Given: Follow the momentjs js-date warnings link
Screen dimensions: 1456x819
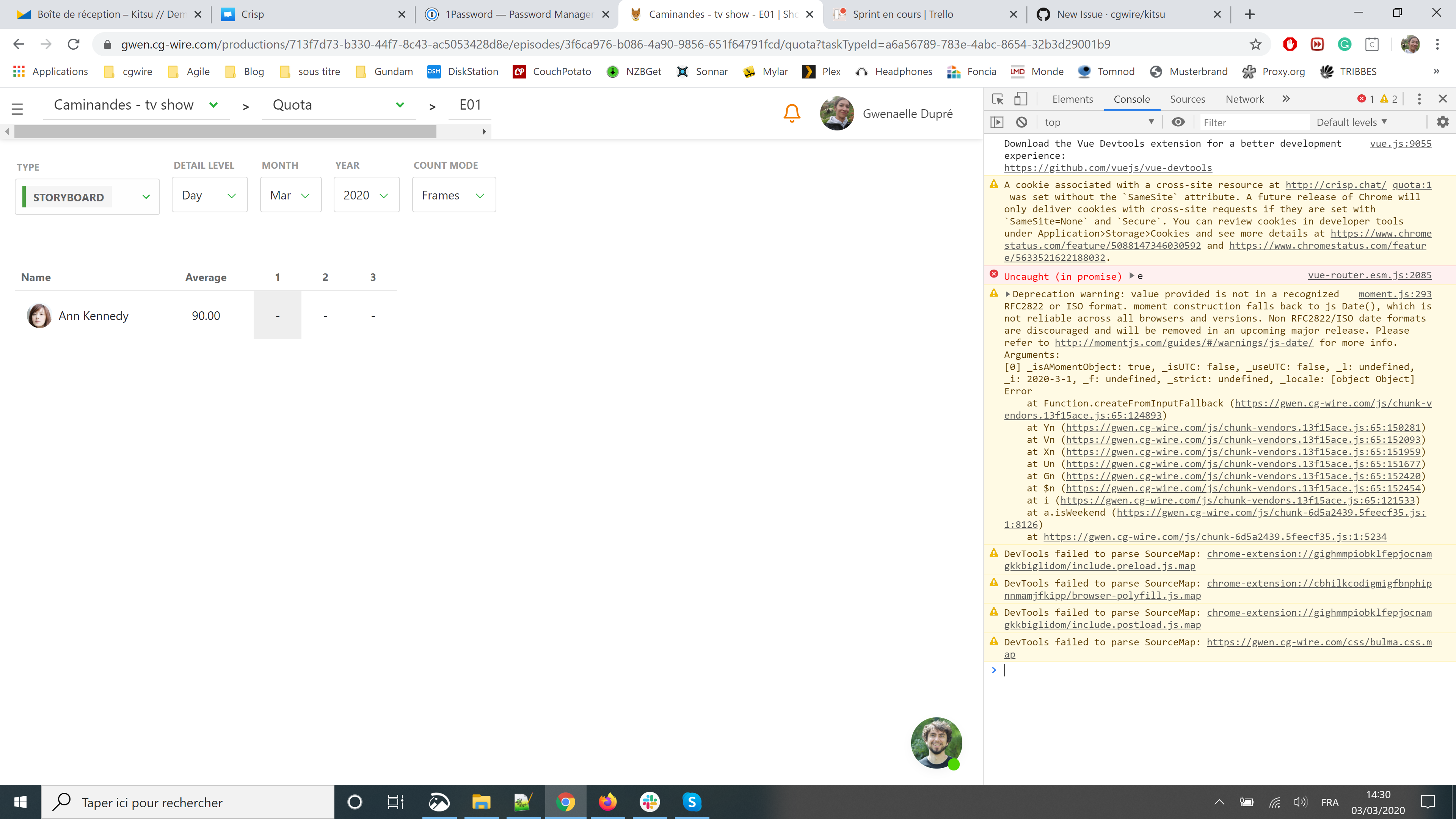Looking at the screenshot, I should pos(1183,342).
